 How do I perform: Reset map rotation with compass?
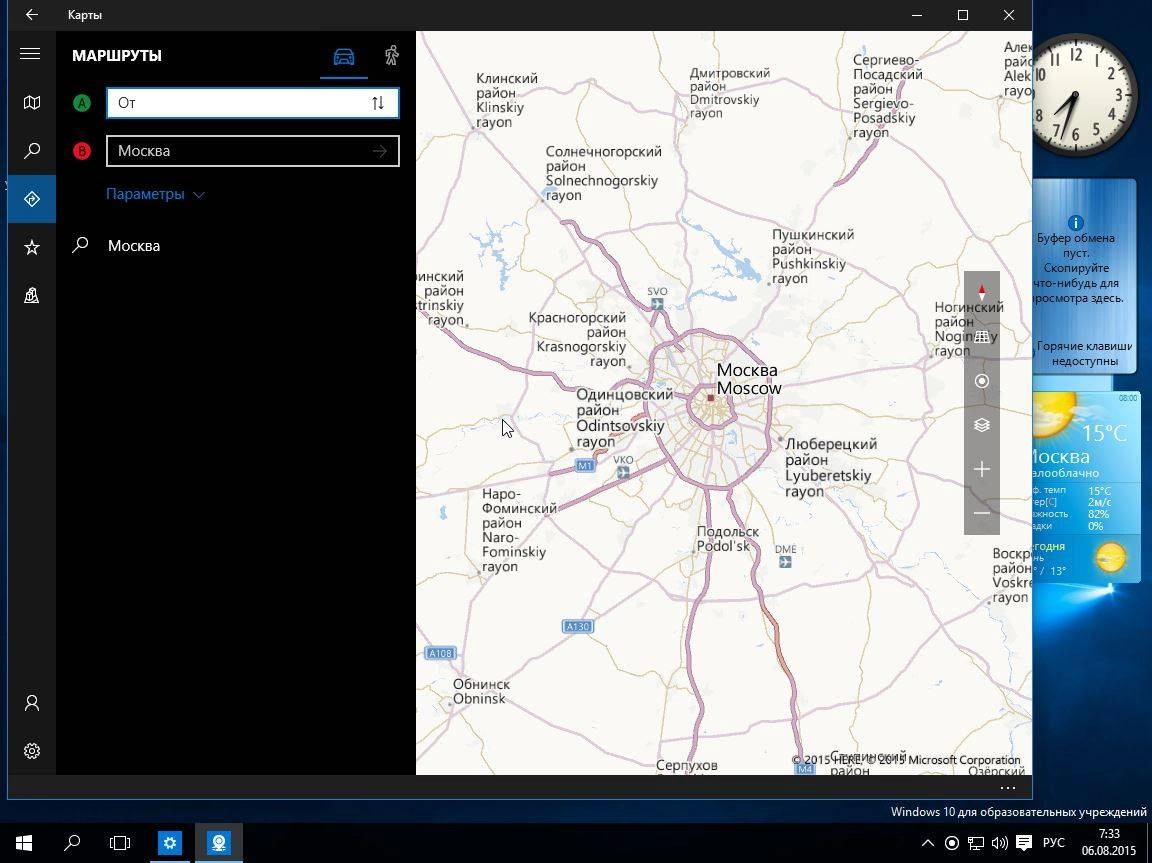[982, 292]
